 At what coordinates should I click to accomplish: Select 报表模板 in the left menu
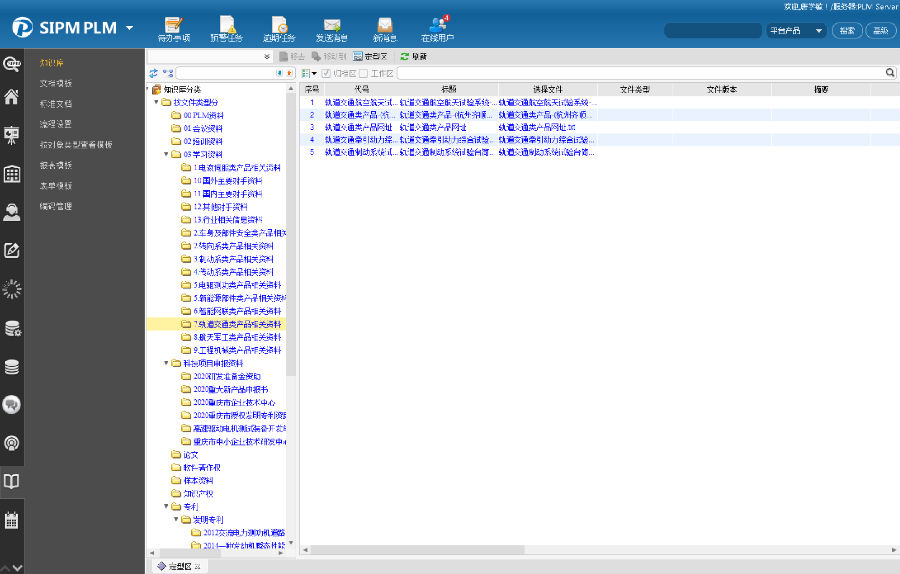(x=56, y=165)
